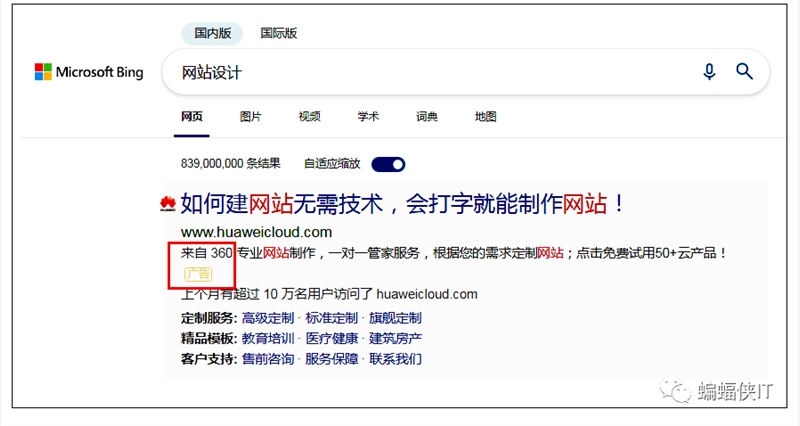Screen dimensions: 800x426
Task: Click the 定制服务: label
Action: pyautogui.click(x=209, y=318)
